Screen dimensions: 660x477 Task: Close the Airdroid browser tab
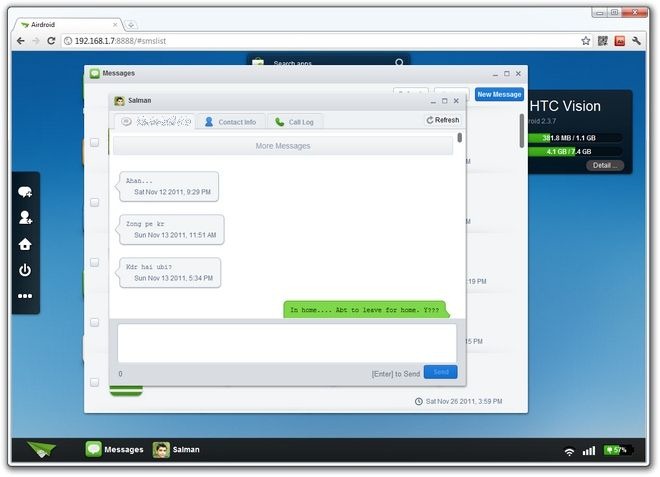(x=115, y=25)
